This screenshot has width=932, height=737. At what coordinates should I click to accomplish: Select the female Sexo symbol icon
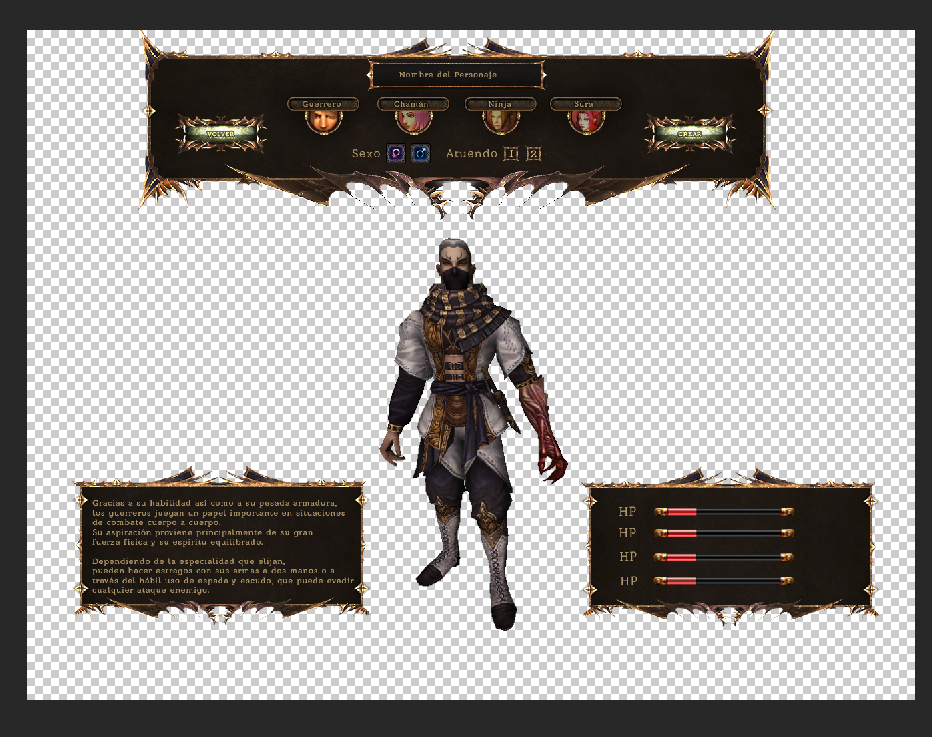pyautogui.click(x=396, y=153)
